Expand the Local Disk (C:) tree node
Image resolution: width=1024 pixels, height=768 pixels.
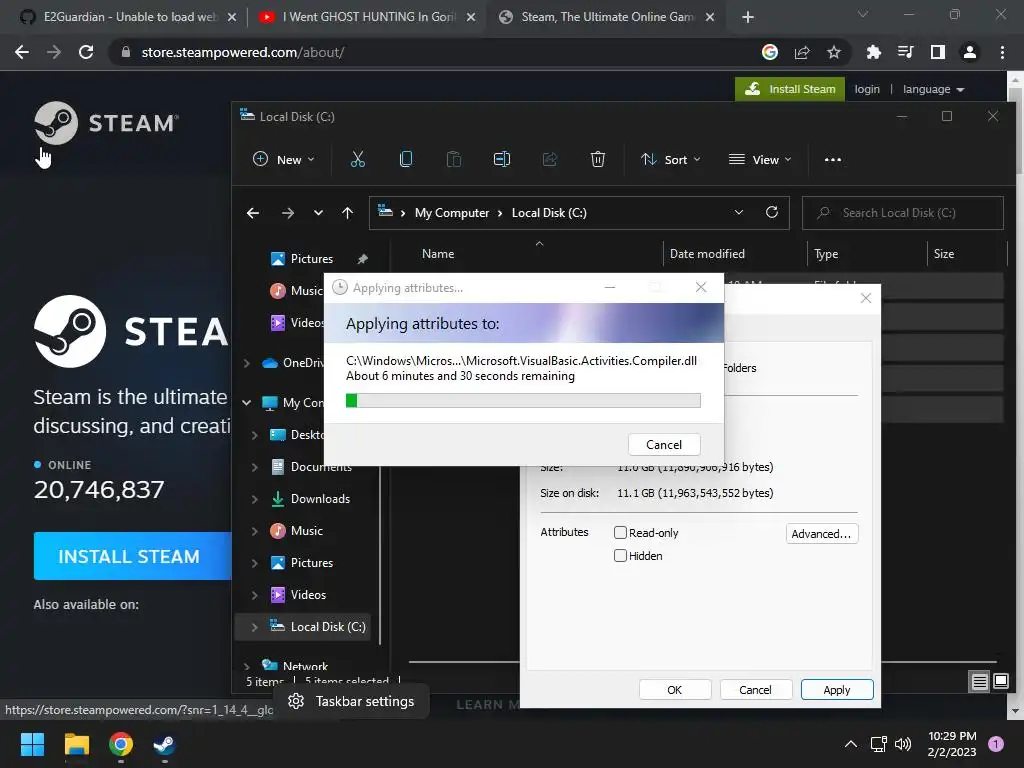(255, 627)
